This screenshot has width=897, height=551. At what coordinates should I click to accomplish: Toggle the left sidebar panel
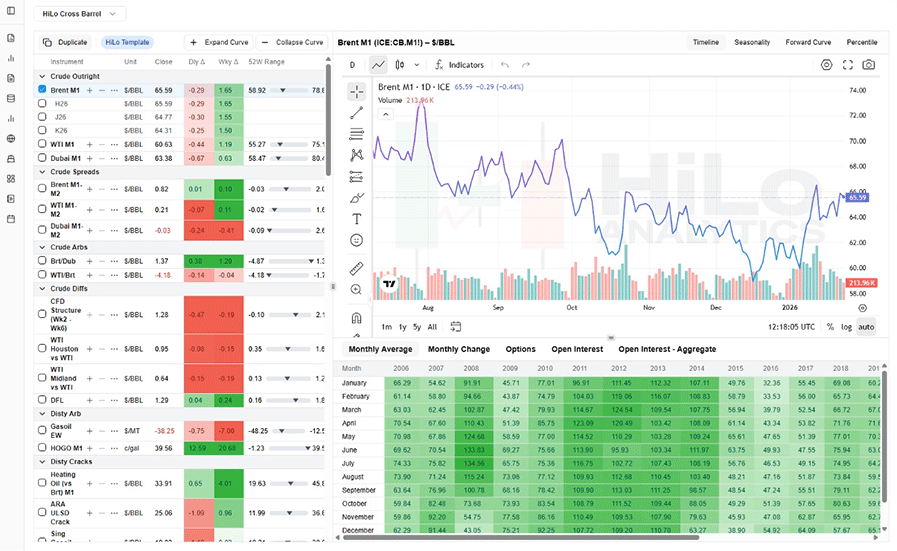click(11, 11)
